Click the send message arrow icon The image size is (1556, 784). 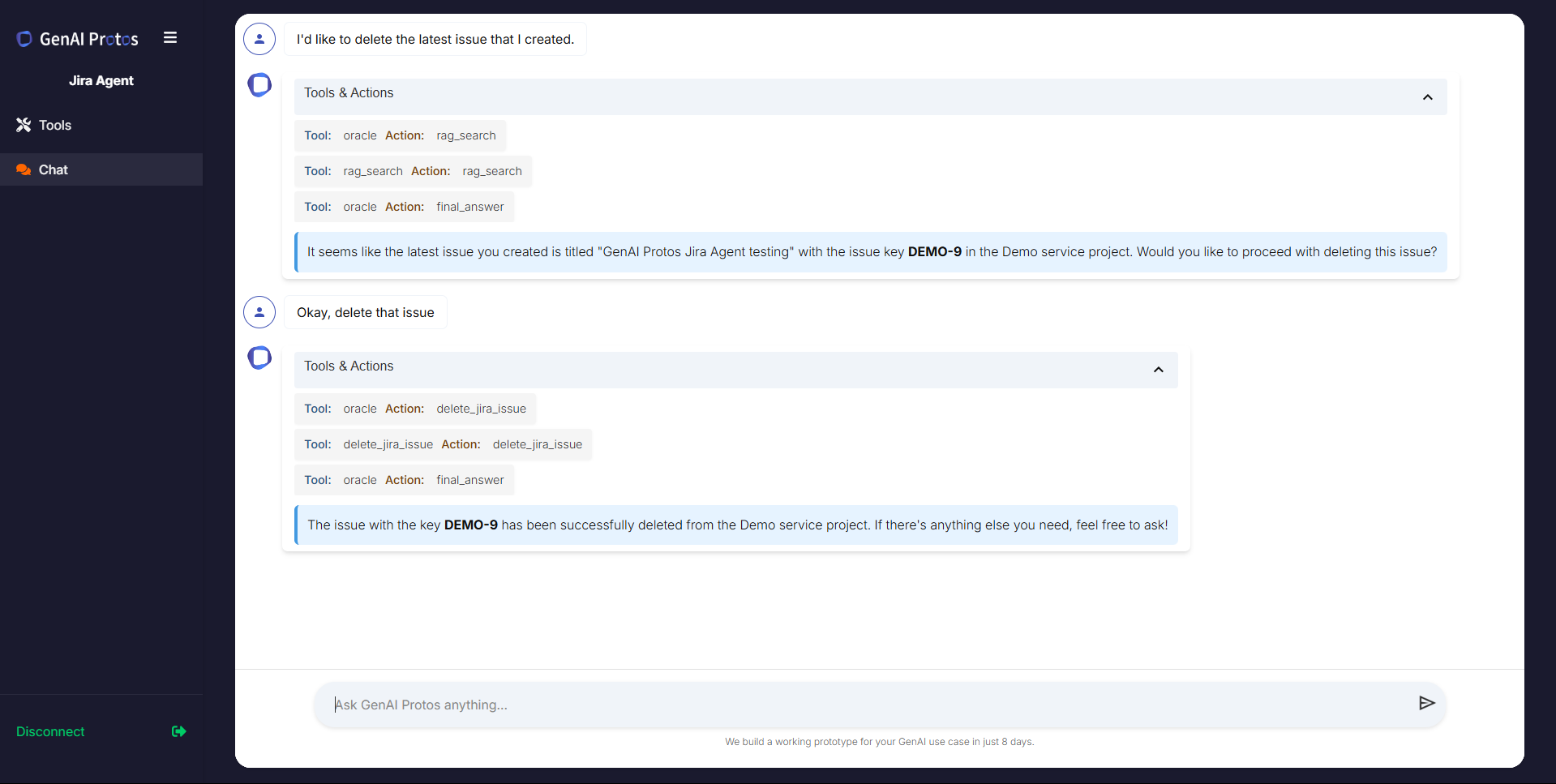point(1427,703)
